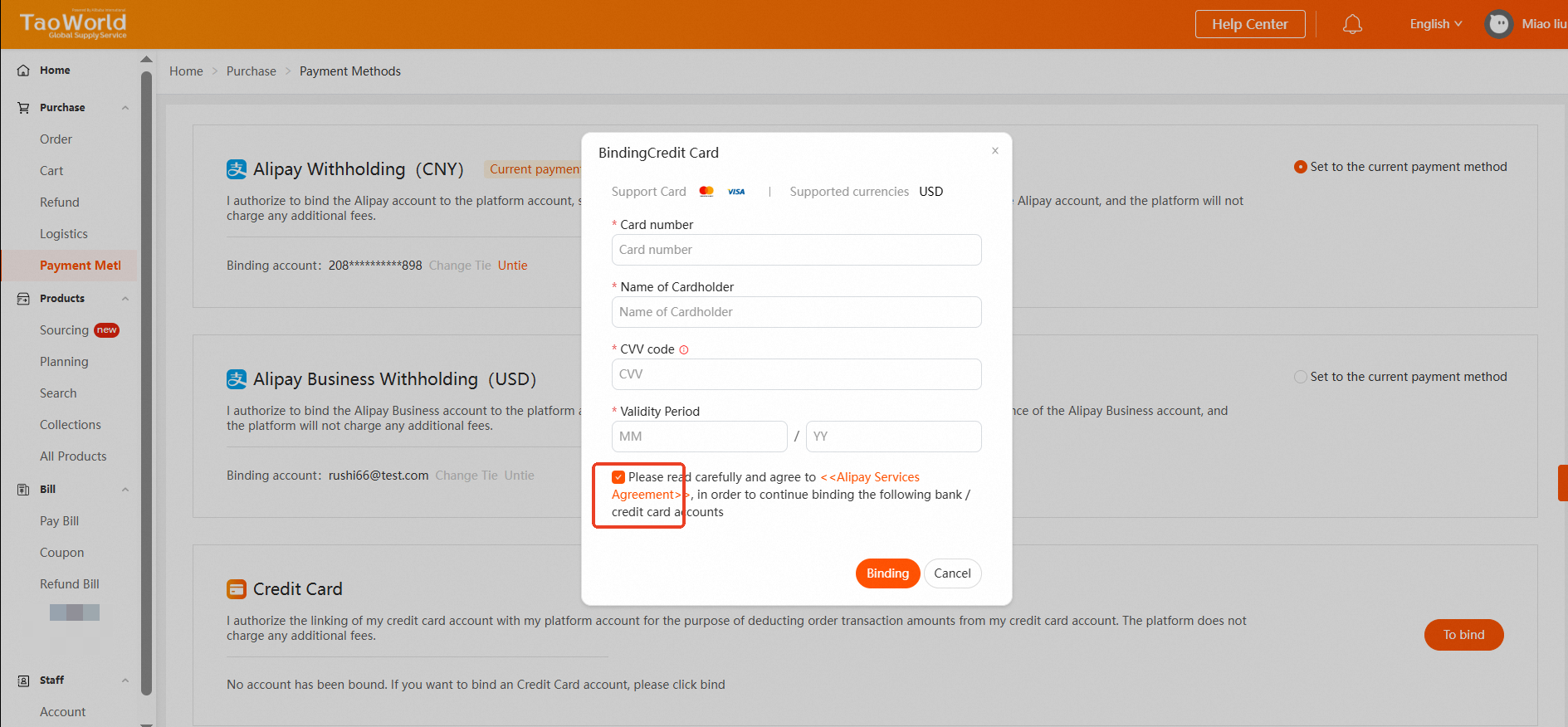Open the Help Center
The image size is (1568, 727).
[1250, 24]
